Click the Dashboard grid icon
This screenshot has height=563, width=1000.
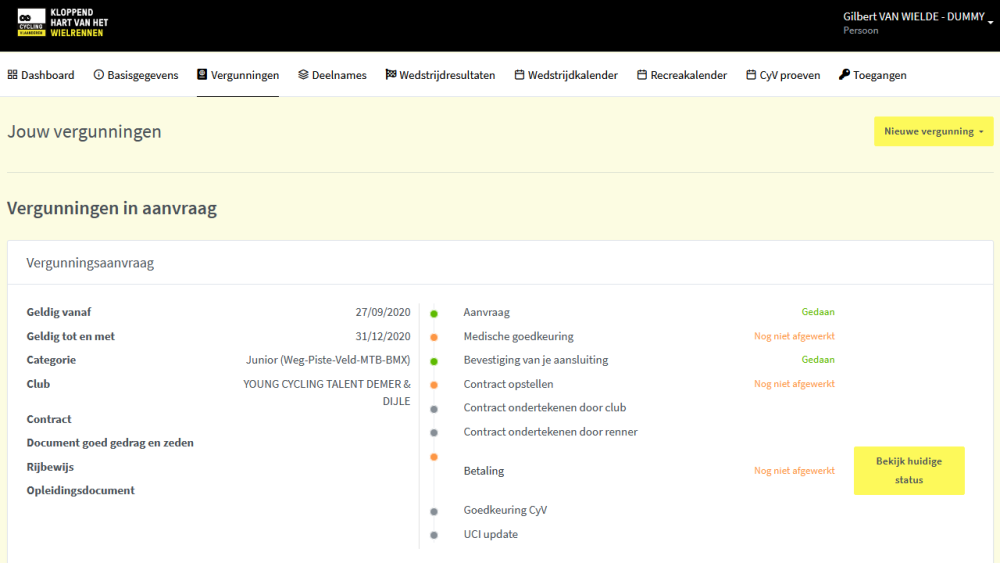click(12, 75)
